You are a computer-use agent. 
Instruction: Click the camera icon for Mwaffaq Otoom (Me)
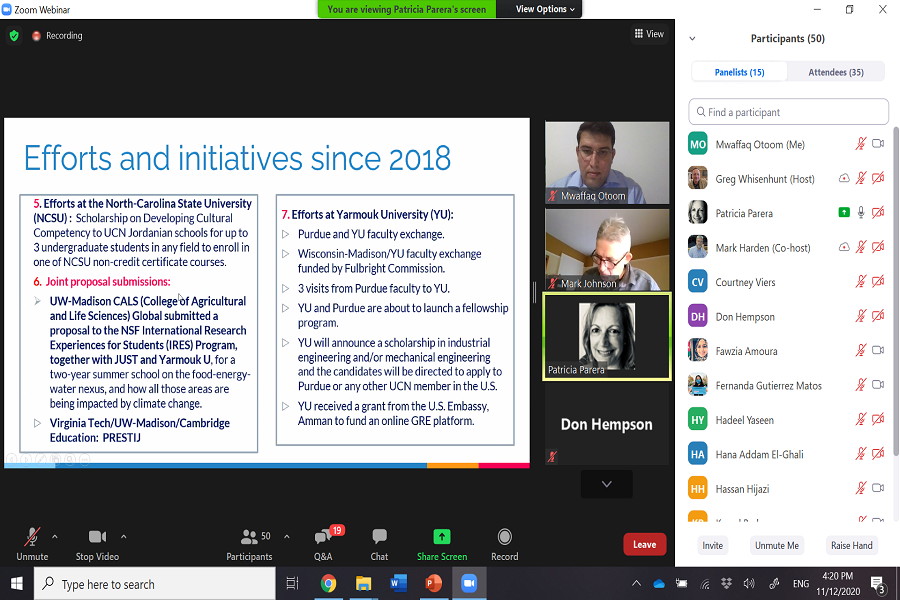[x=878, y=144]
